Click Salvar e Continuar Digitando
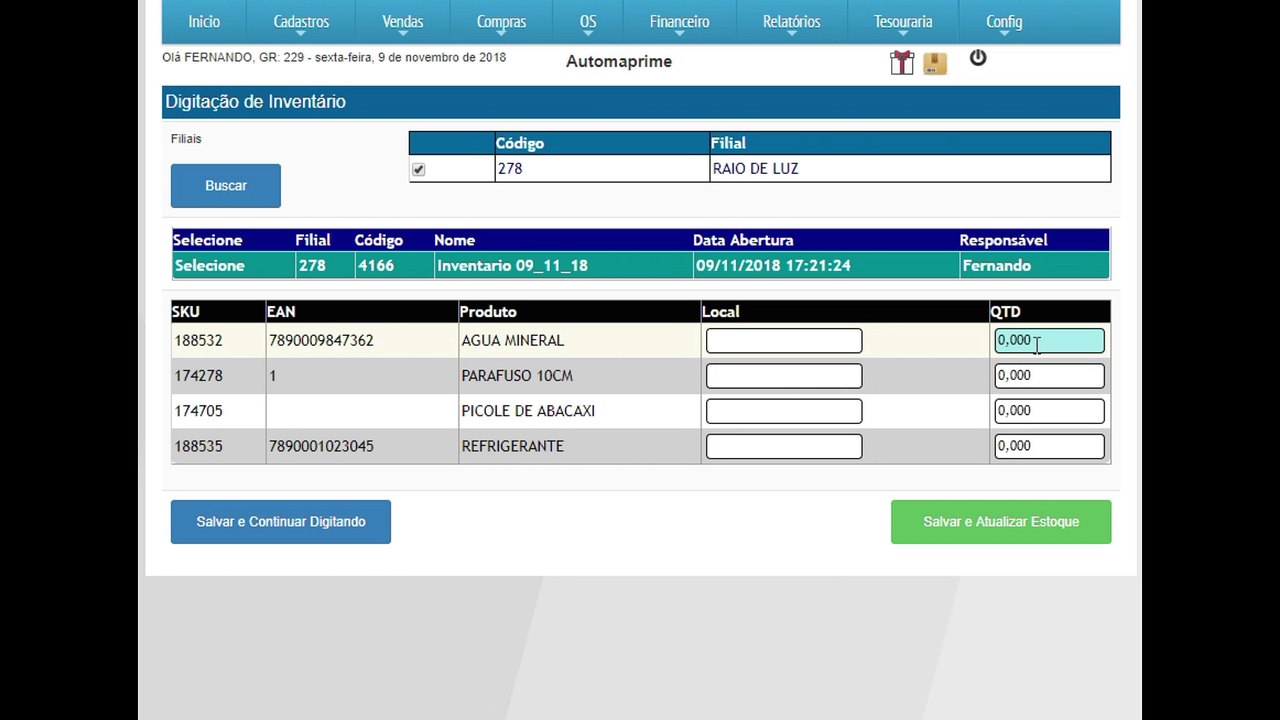The width and height of the screenshot is (1280, 720). pyautogui.click(x=281, y=522)
